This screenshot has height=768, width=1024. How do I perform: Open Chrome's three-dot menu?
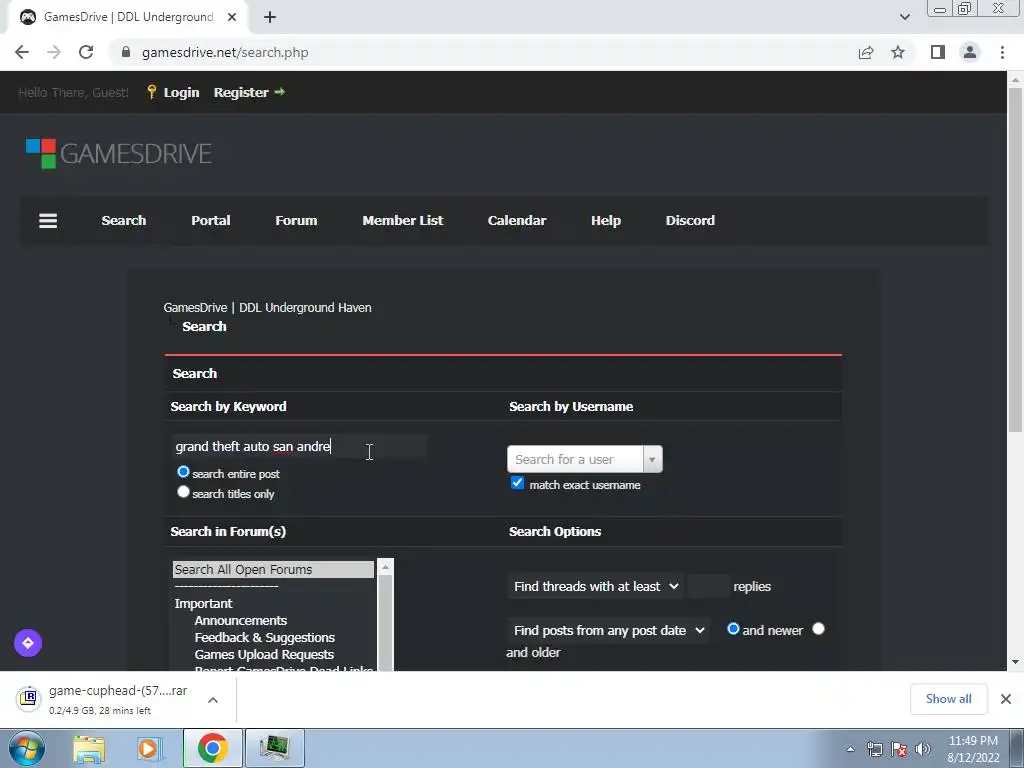click(x=1002, y=52)
